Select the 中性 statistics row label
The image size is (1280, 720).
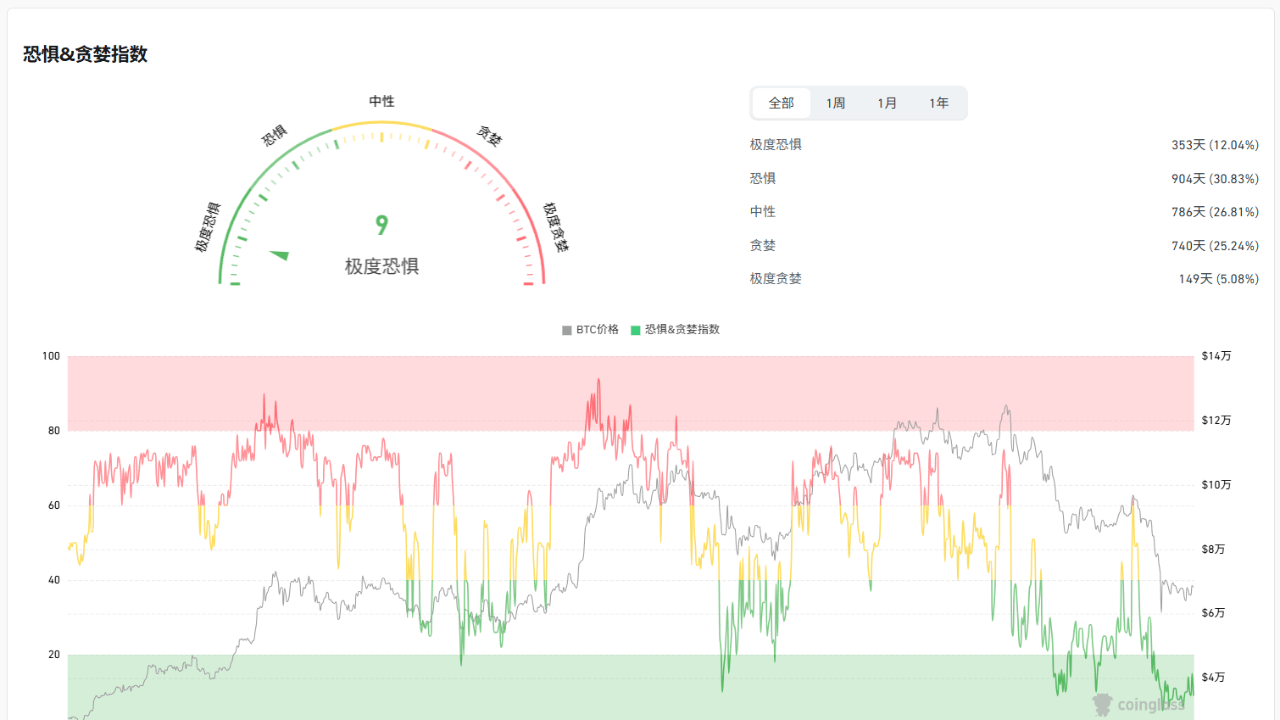coord(762,212)
